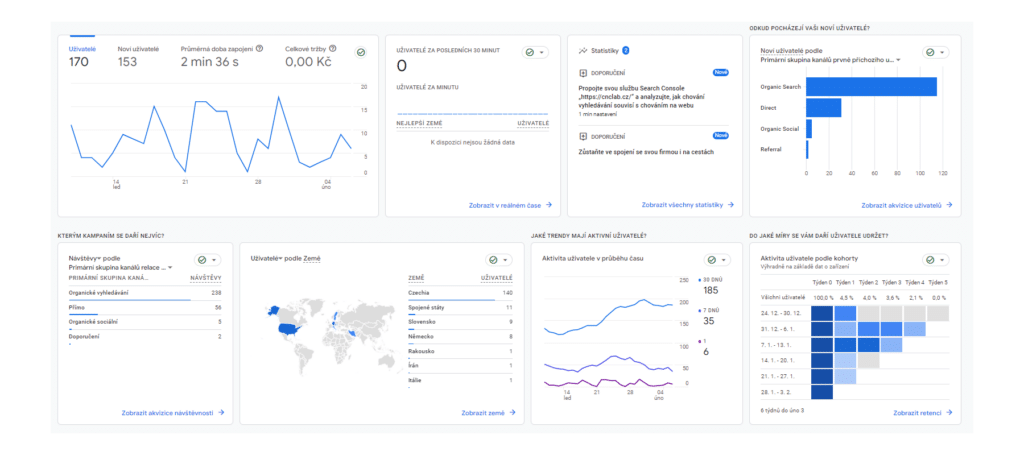The width and height of the screenshot is (1024, 455).
Task: Click the Search Console recommendation text
Action: pos(641,96)
